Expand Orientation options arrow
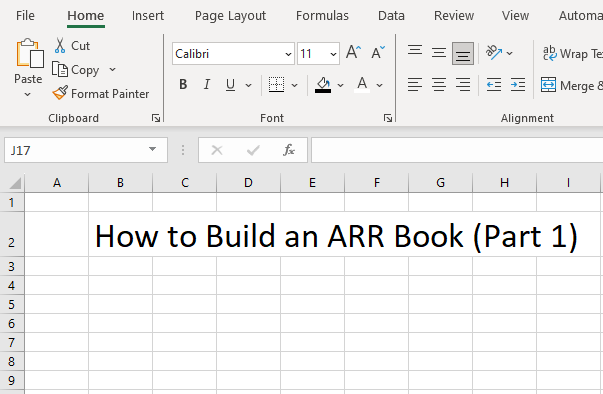Image resolution: width=603 pixels, height=394 pixels. click(x=510, y=53)
